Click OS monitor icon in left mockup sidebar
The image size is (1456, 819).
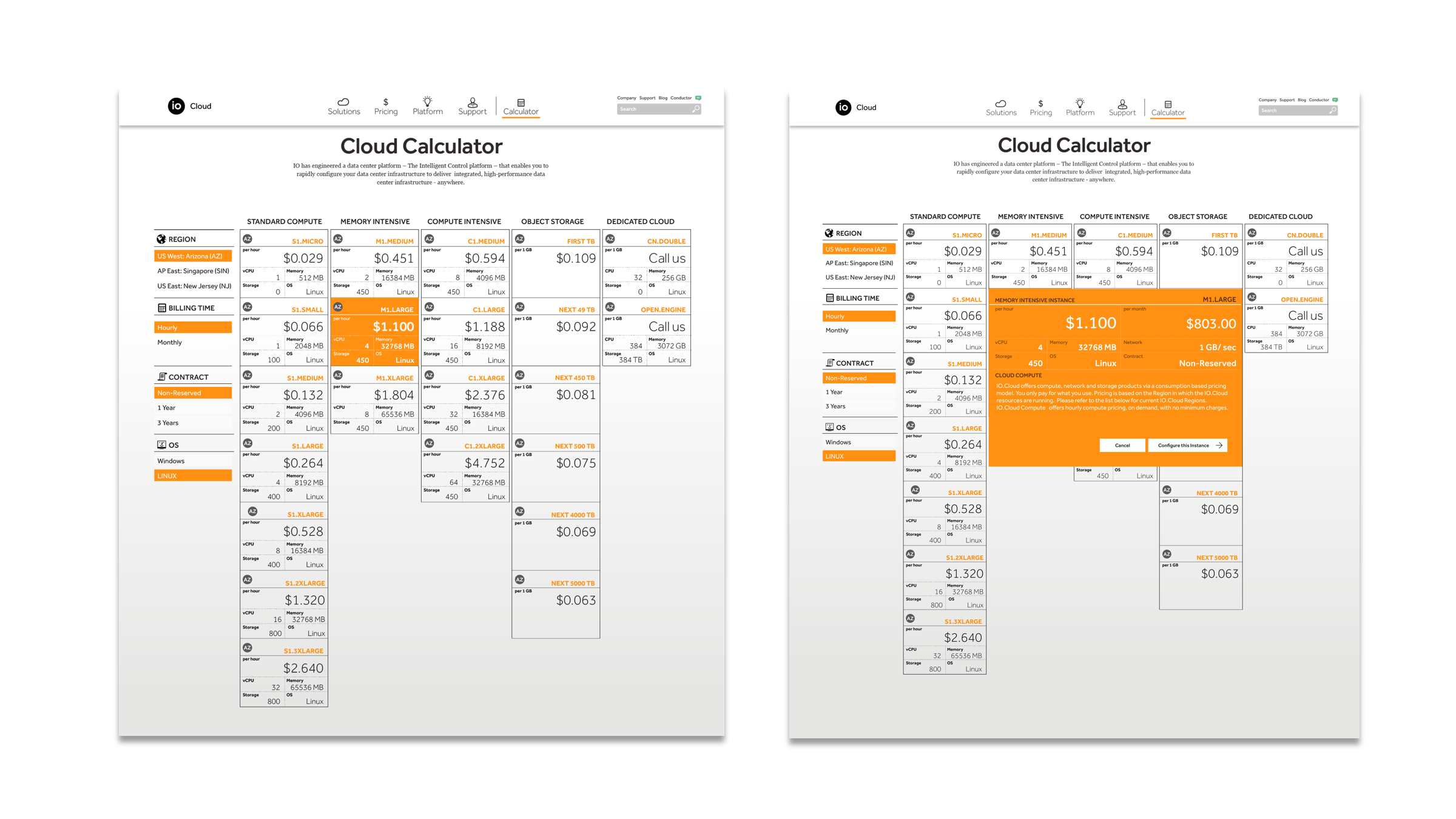point(161,445)
